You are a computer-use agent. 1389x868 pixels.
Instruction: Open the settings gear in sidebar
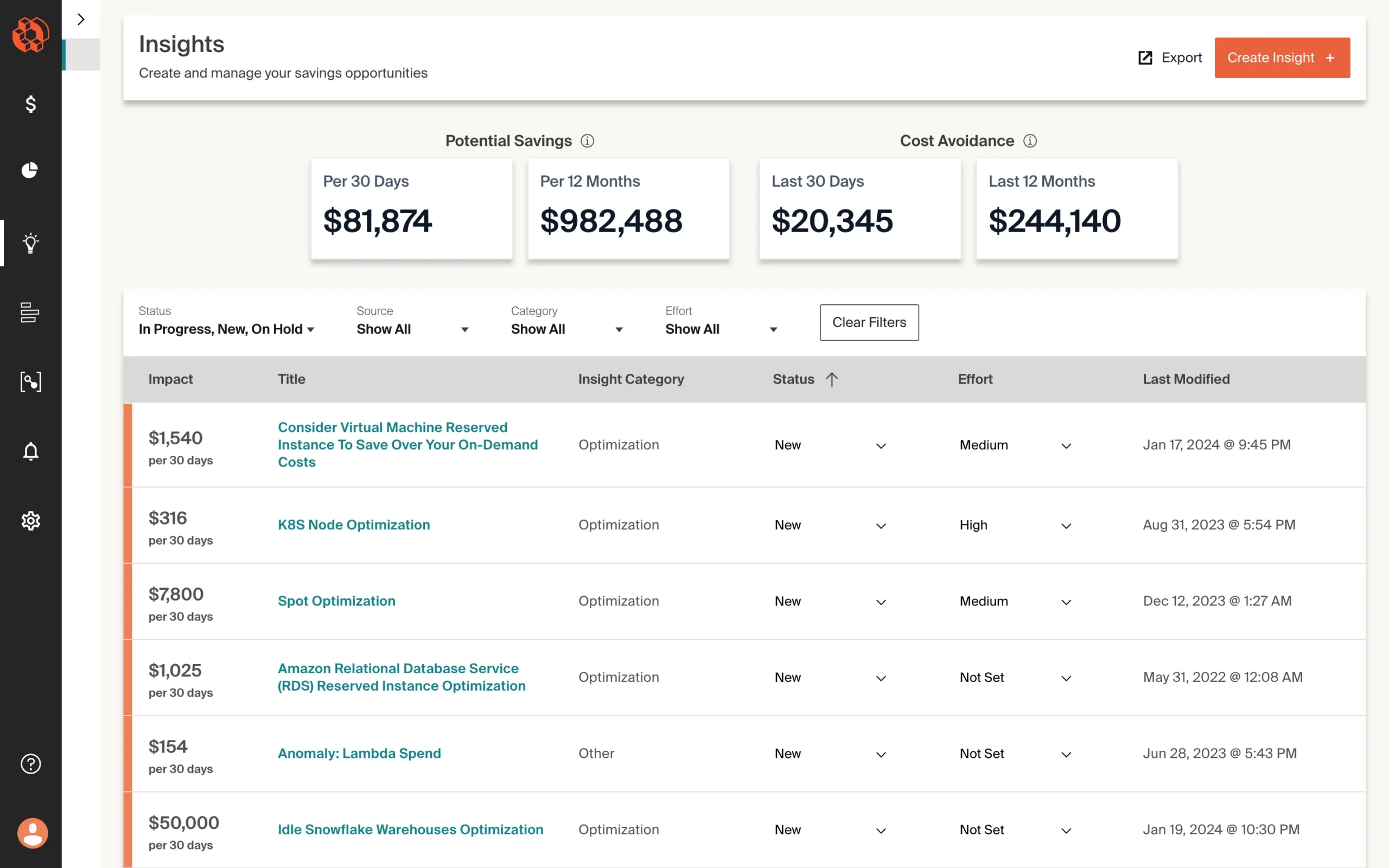coord(30,521)
